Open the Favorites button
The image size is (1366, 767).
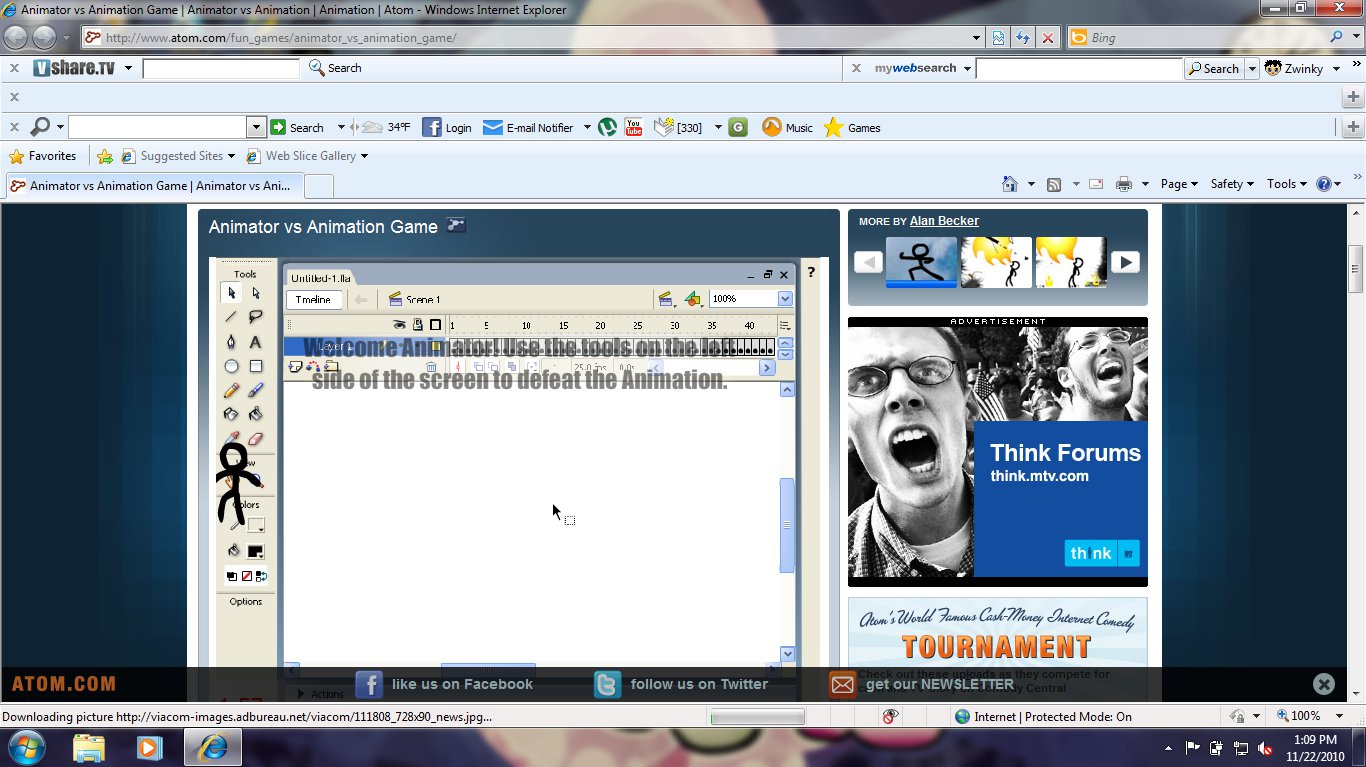[x=42, y=156]
